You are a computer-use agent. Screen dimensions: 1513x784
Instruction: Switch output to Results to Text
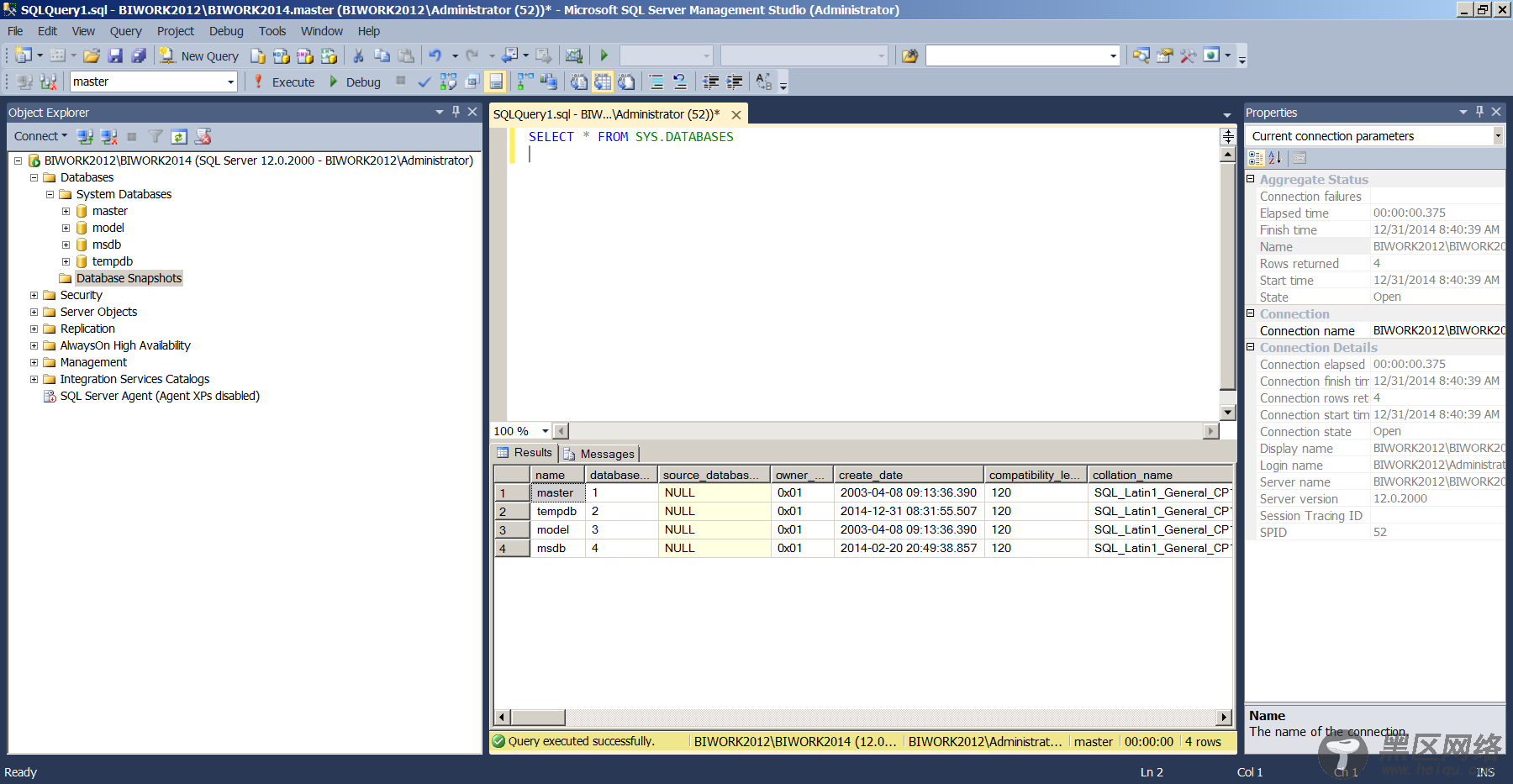579,82
